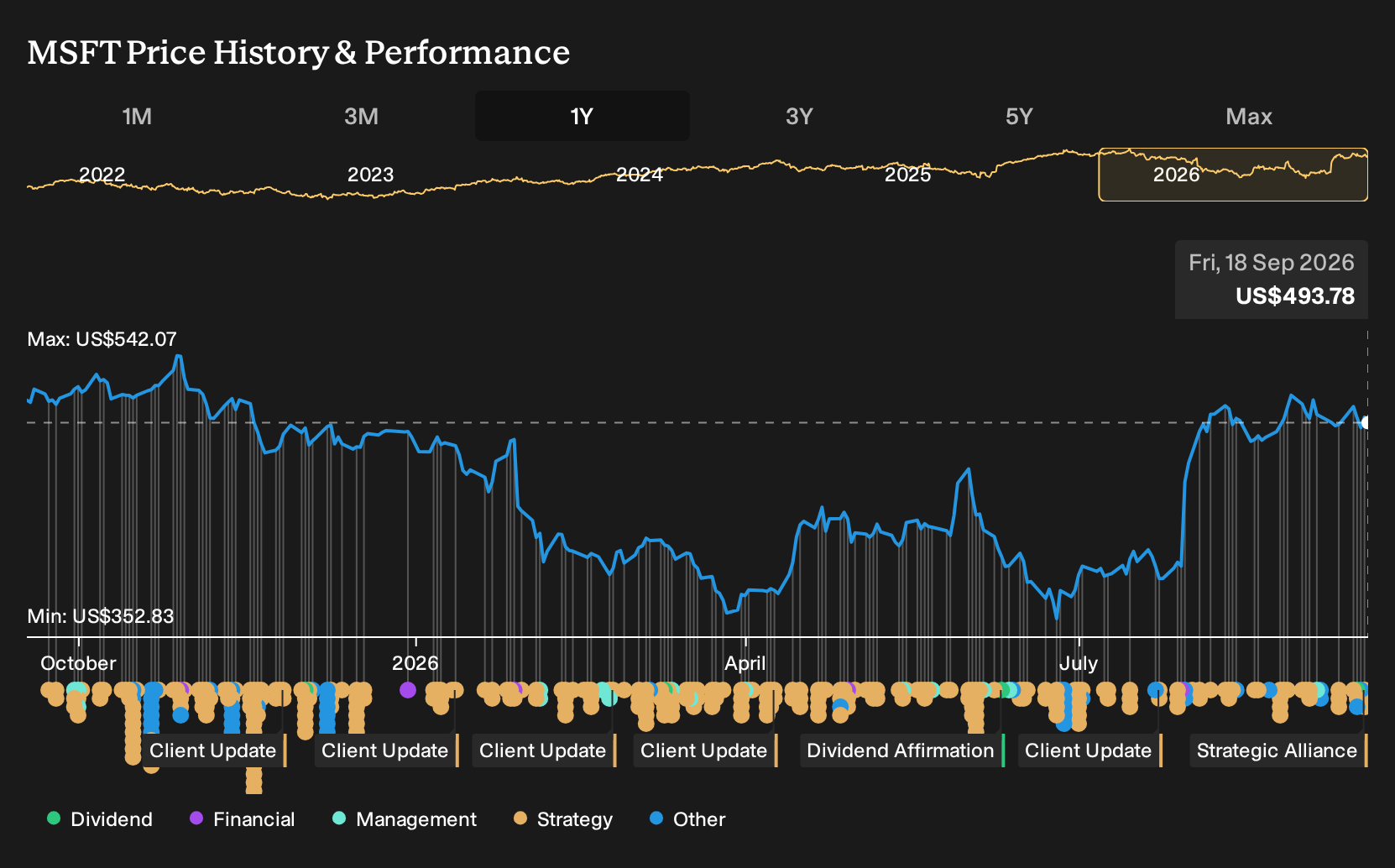This screenshot has height=868, width=1395.
Task: Switch to the 3M range tab
Action: click(x=361, y=116)
